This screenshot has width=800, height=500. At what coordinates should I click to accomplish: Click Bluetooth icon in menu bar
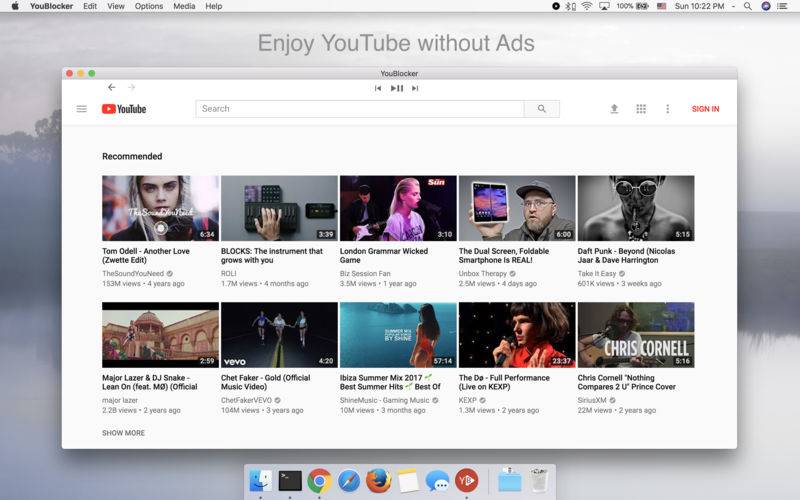570,6
